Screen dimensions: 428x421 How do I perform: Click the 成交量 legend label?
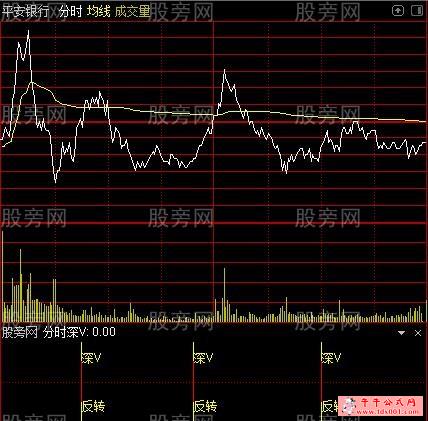(132, 12)
